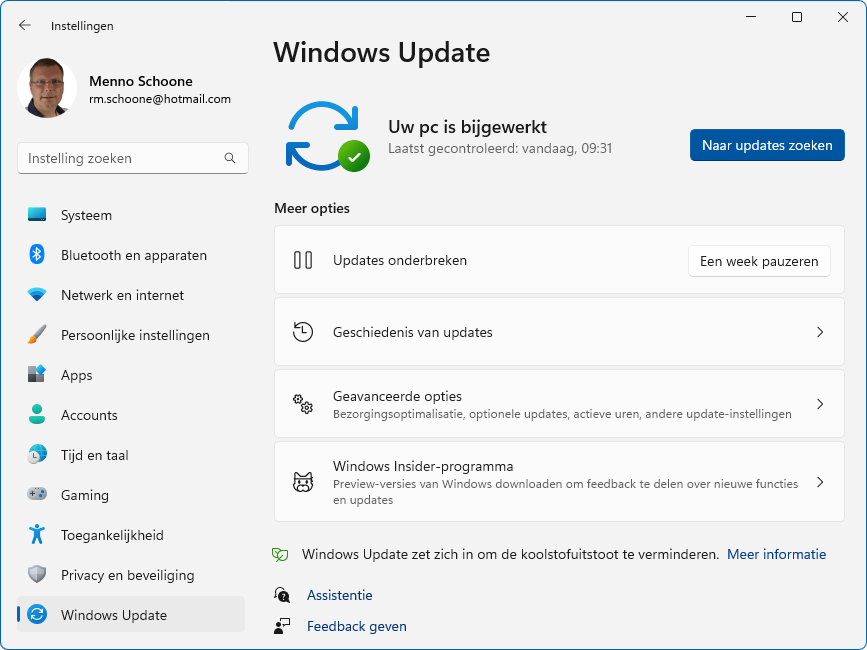Click the Menno Schoone account name
867x650 pixels.
[x=141, y=81]
